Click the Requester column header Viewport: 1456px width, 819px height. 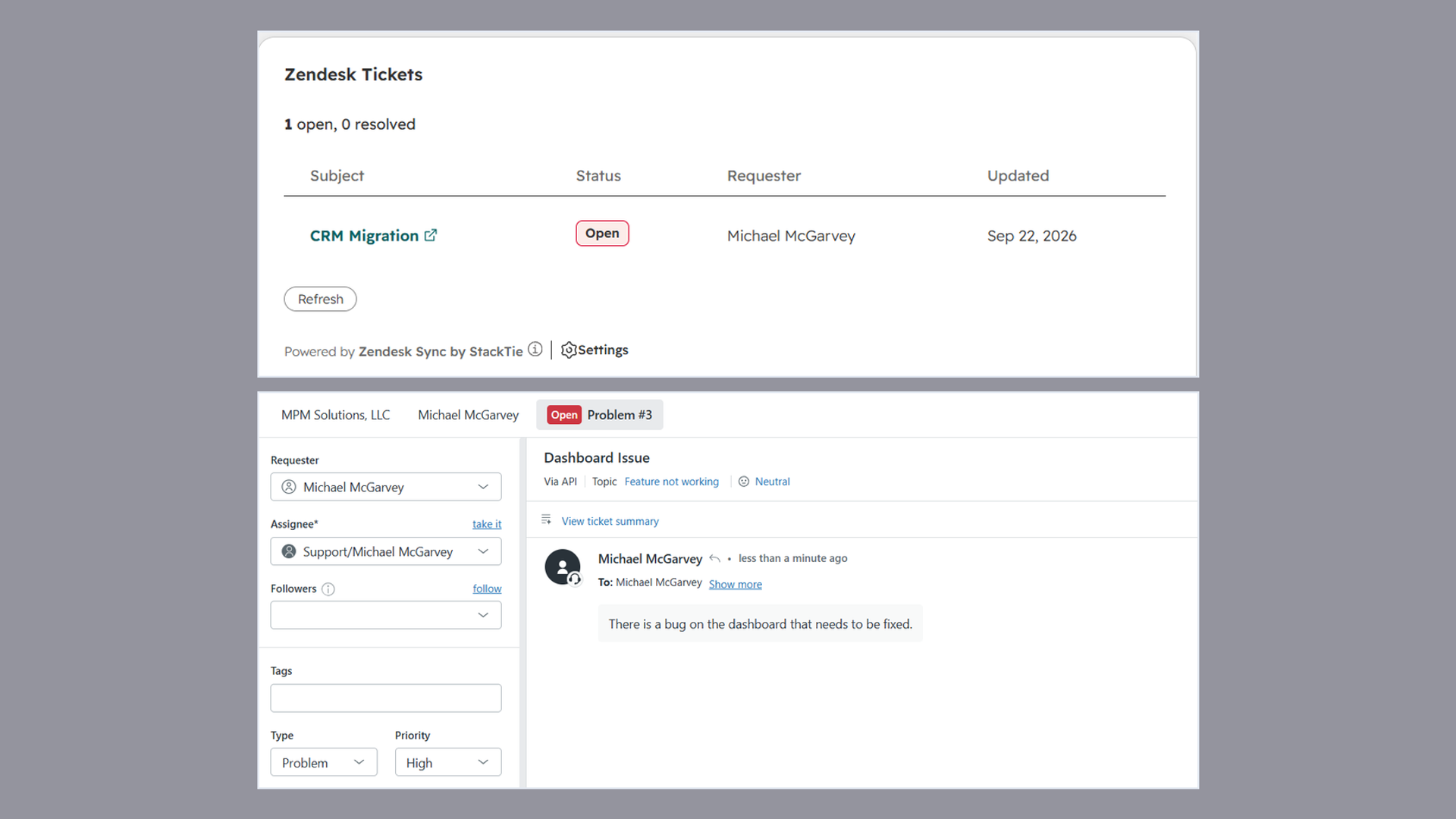[x=764, y=176]
